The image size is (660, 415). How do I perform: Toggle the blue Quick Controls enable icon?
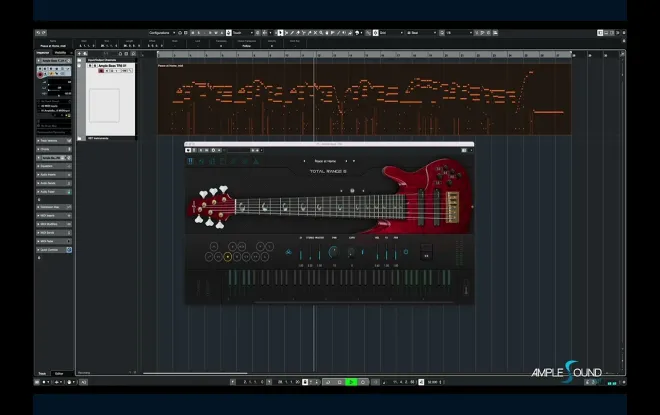[x=69, y=250]
